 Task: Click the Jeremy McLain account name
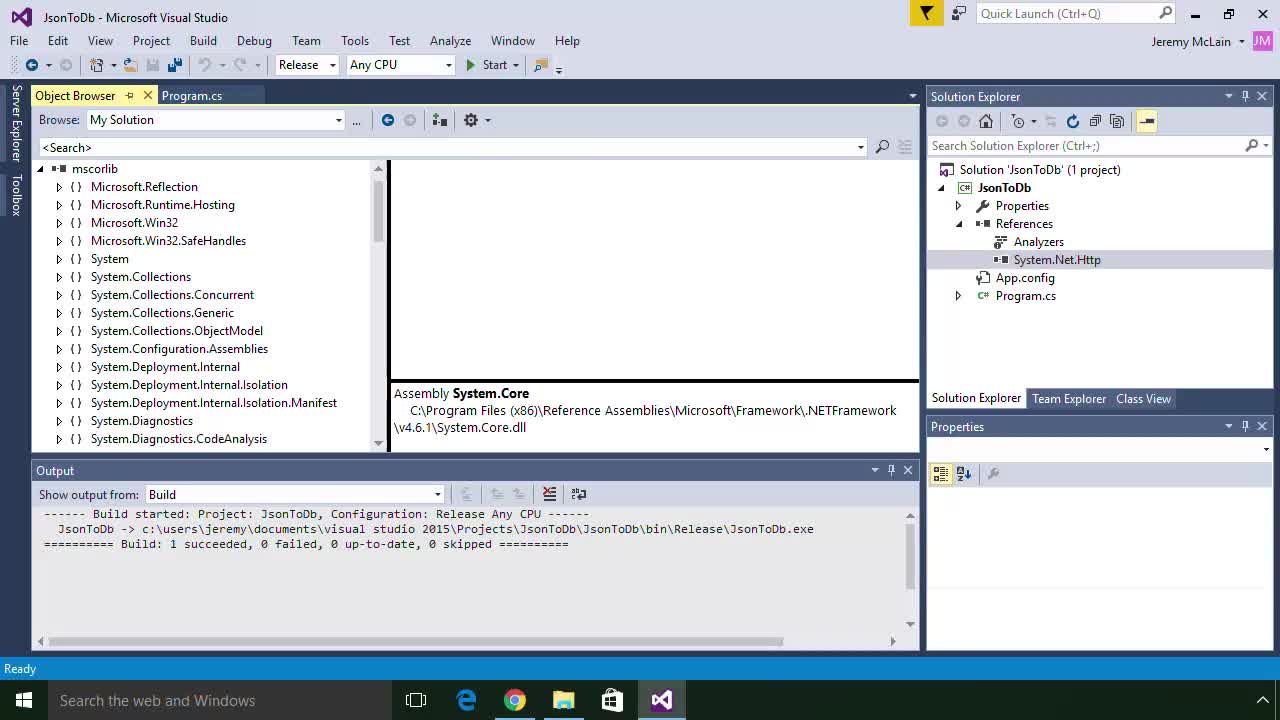tap(1191, 41)
